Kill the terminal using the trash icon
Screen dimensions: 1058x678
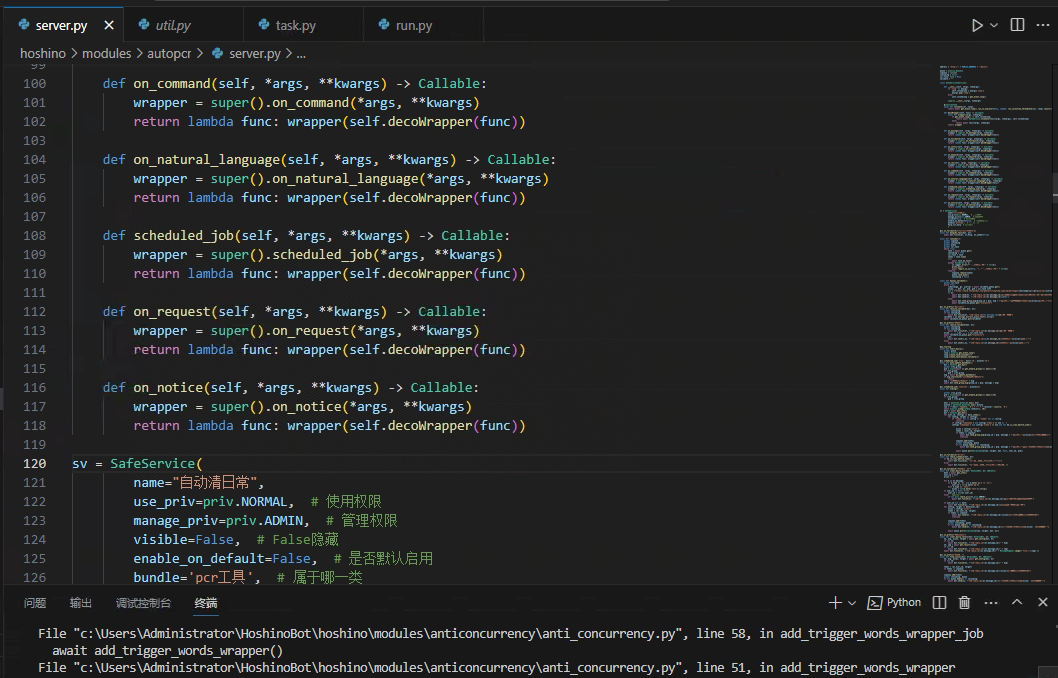click(963, 601)
